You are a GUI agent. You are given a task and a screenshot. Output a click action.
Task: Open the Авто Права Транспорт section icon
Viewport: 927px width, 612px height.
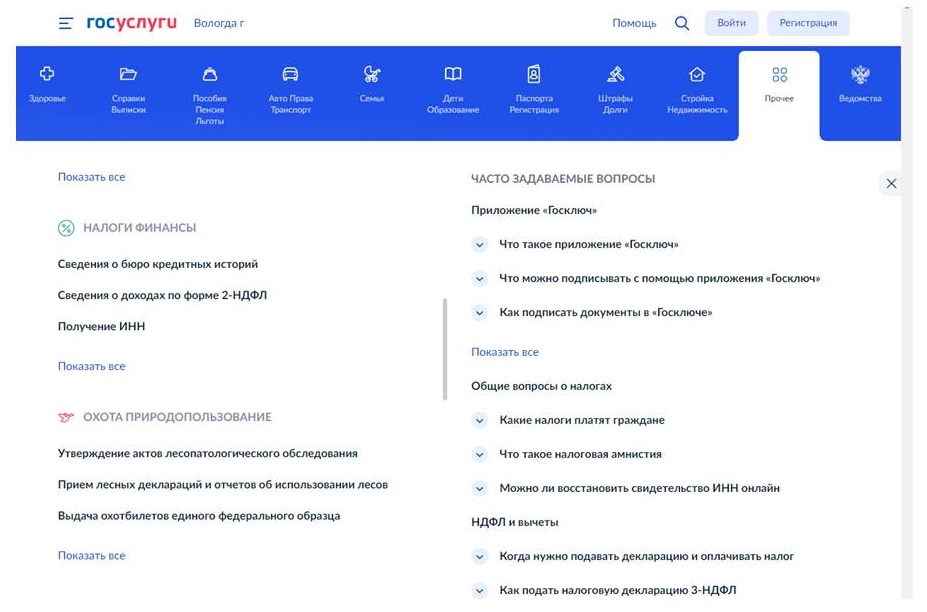pyautogui.click(x=289, y=72)
